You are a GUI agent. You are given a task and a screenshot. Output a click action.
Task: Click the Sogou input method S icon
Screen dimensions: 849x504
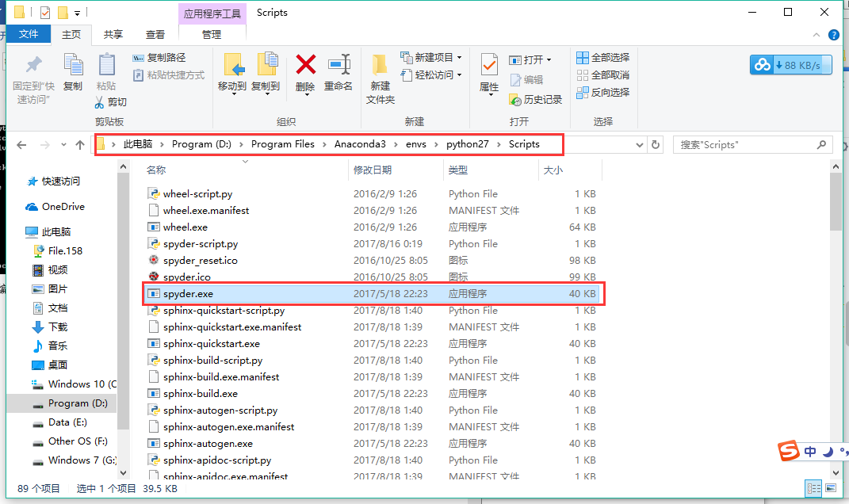[789, 450]
